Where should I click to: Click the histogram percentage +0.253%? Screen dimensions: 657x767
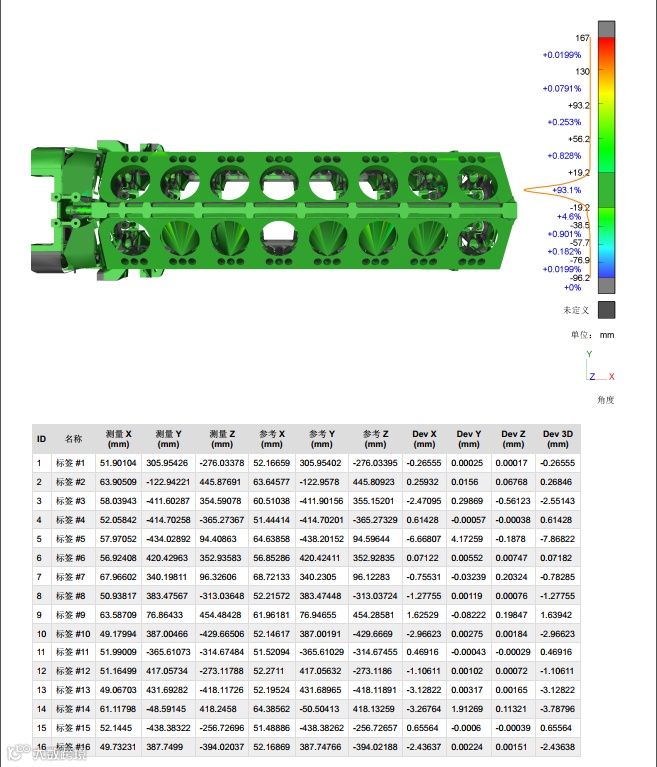564,122
